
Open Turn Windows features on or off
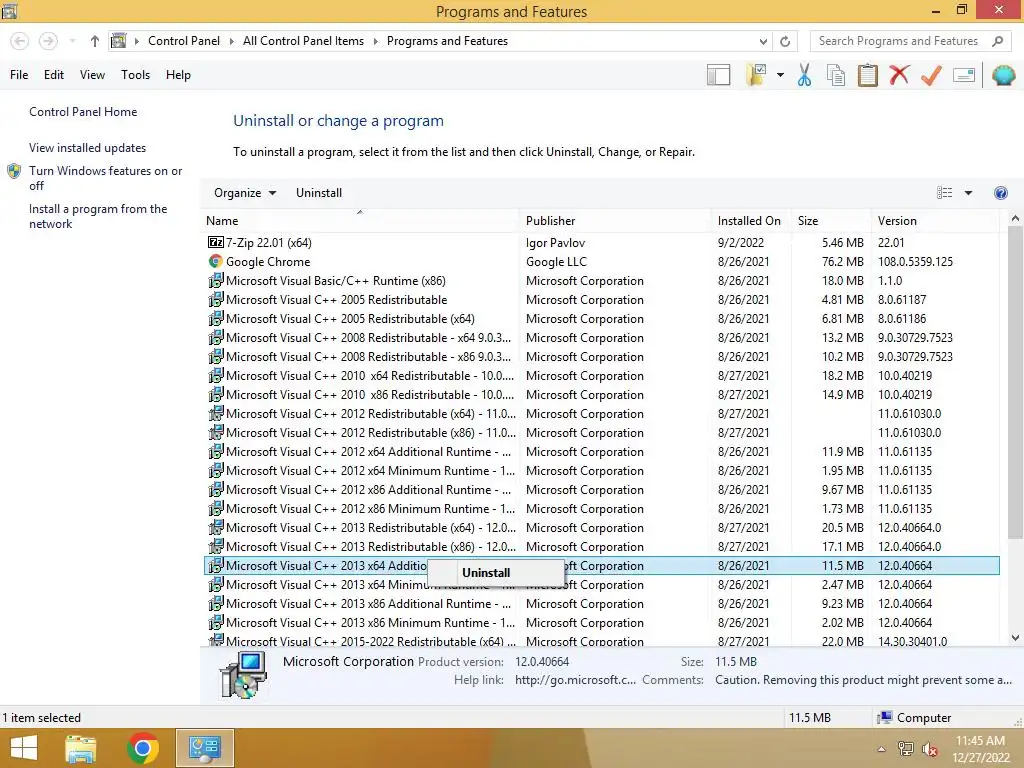[105, 178]
